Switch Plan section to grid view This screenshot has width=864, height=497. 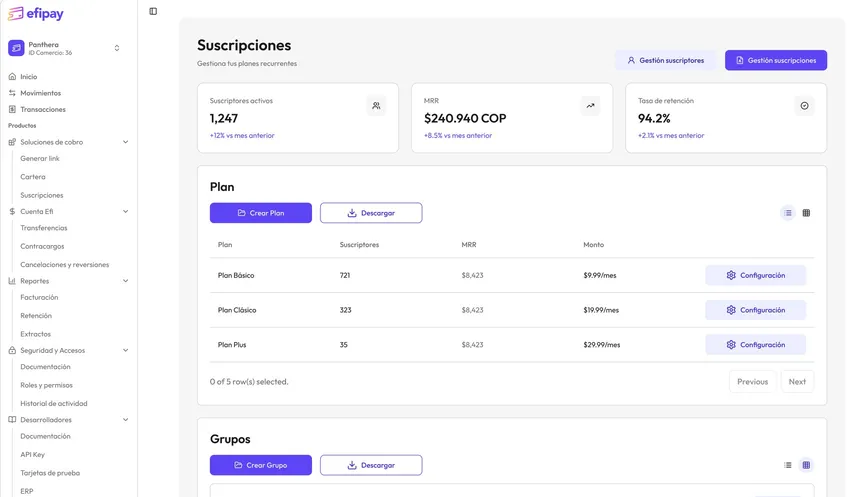pyautogui.click(x=806, y=213)
